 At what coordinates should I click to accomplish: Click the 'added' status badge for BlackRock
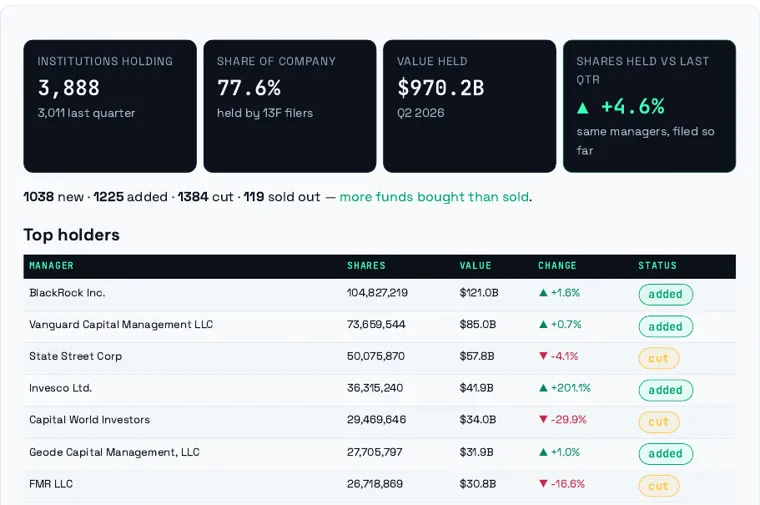coord(665,294)
